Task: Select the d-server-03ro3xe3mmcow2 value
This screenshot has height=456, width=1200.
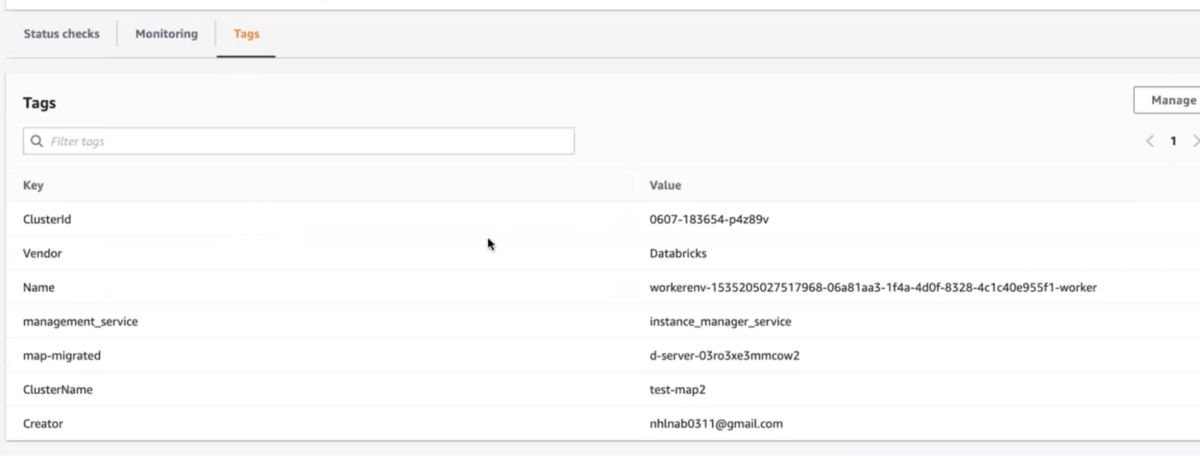Action: tap(725, 356)
